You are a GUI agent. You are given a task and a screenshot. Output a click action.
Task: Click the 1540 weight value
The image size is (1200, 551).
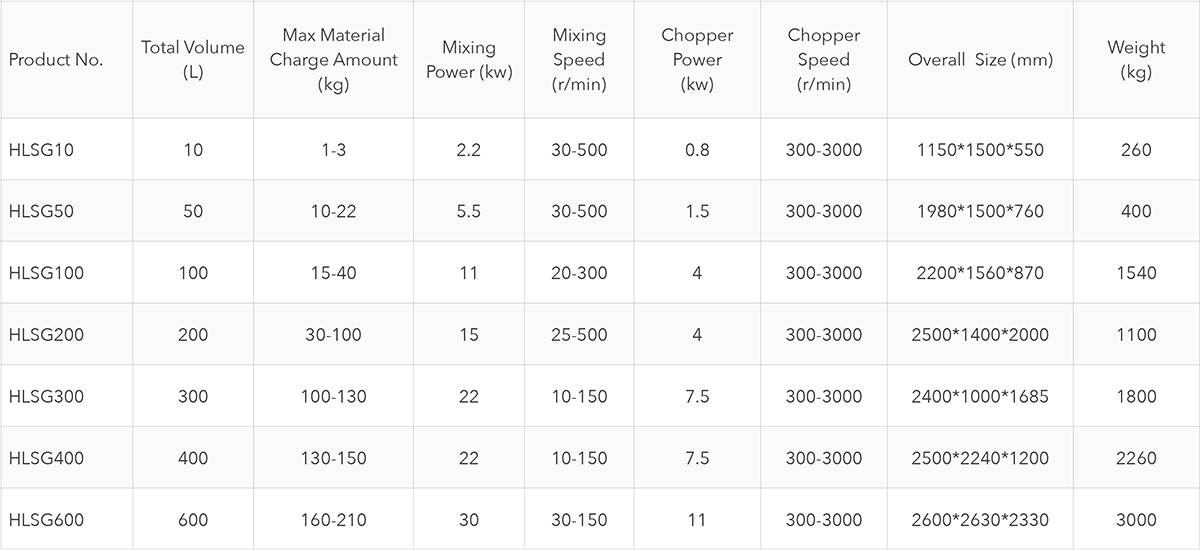click(1136, 273)
